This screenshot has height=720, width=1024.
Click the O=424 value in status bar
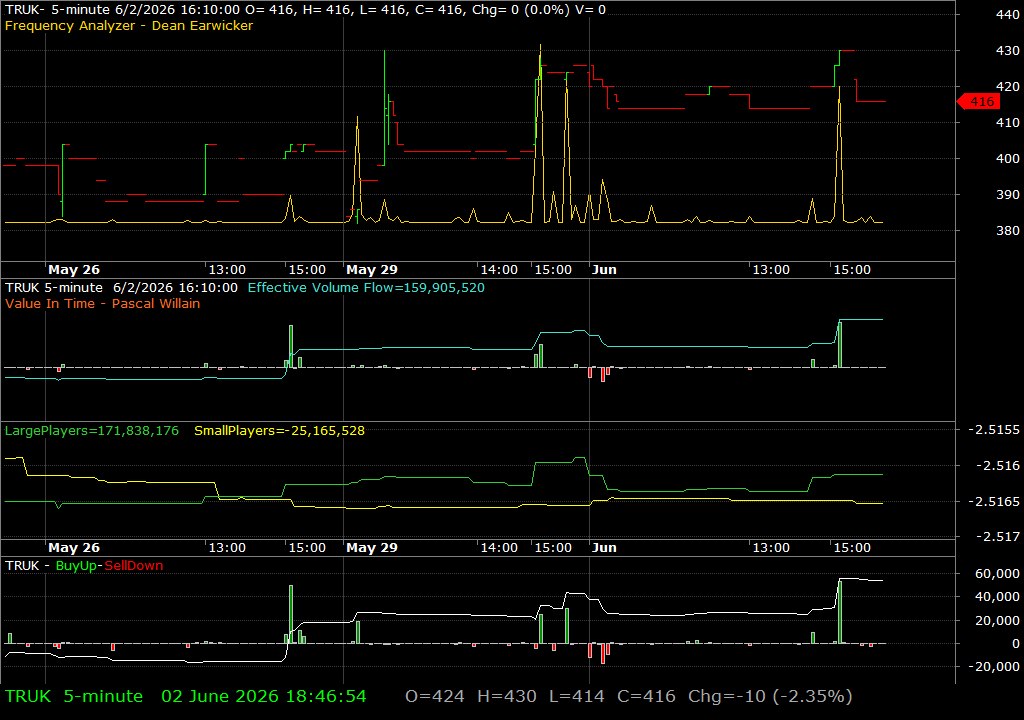coord(435,696)
